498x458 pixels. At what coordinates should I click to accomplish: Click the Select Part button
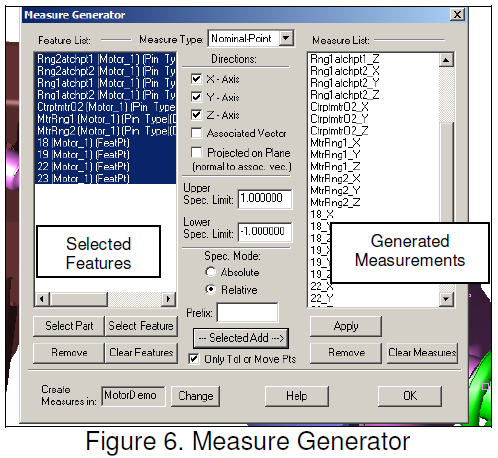[69, 326]
